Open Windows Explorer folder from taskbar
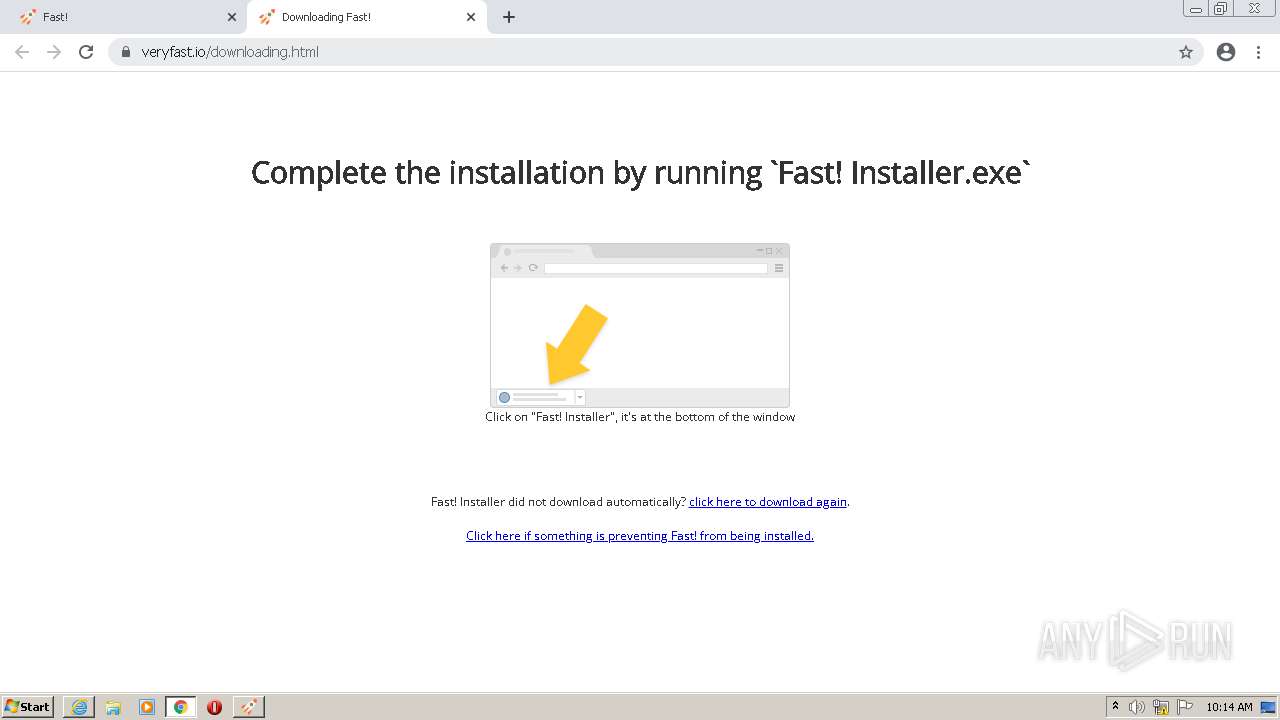Screen dimensions: 1280x720 pyautogui.click(x=113, y=707)
